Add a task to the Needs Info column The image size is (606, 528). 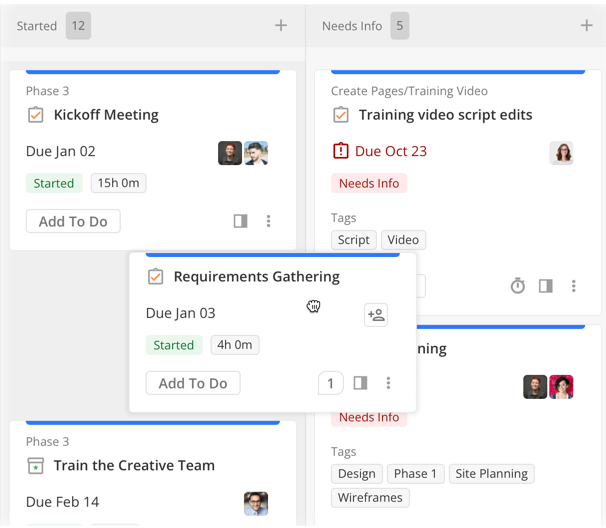click(587, 26)
